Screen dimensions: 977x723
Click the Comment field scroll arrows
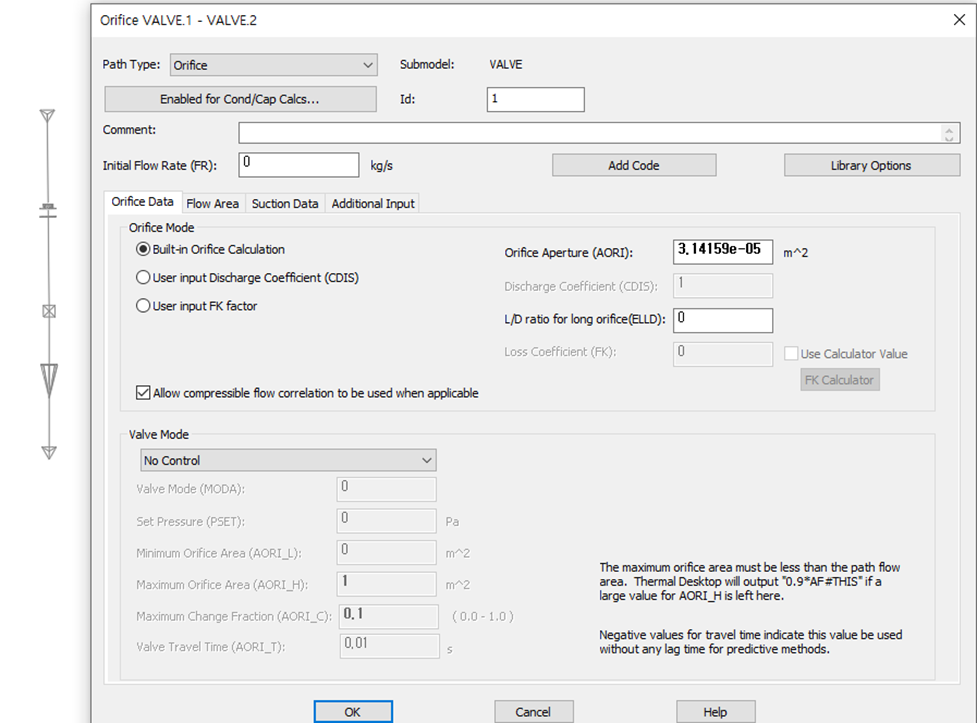949,133
